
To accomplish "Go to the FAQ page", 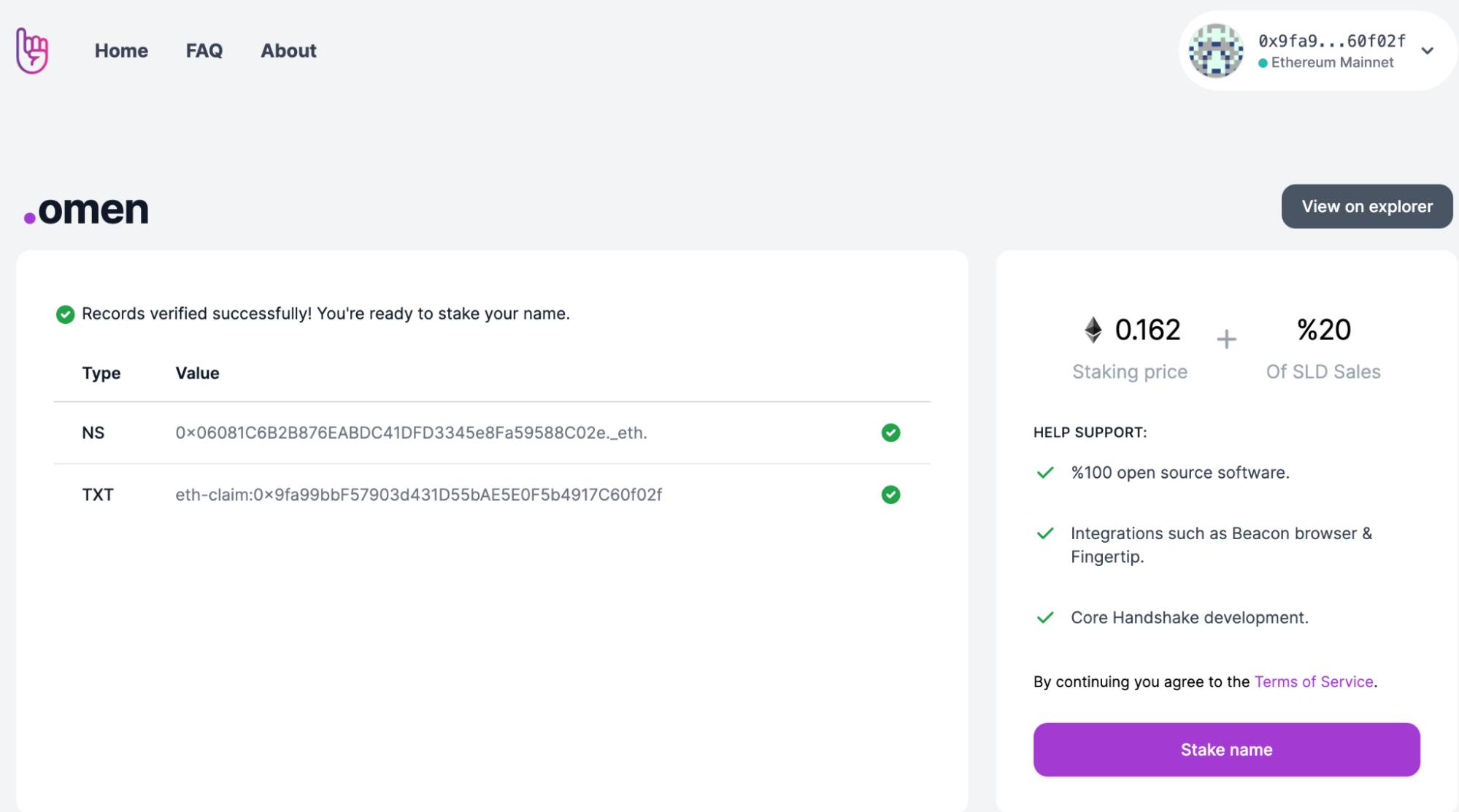I will tap(204, 50).
